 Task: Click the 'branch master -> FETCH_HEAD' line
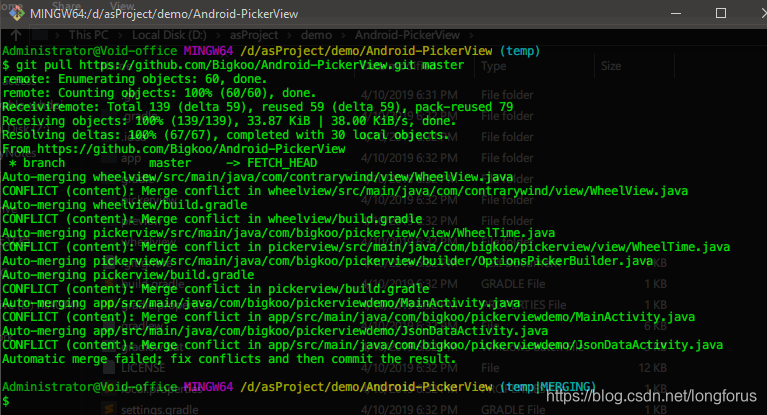(x=163, y=163)
